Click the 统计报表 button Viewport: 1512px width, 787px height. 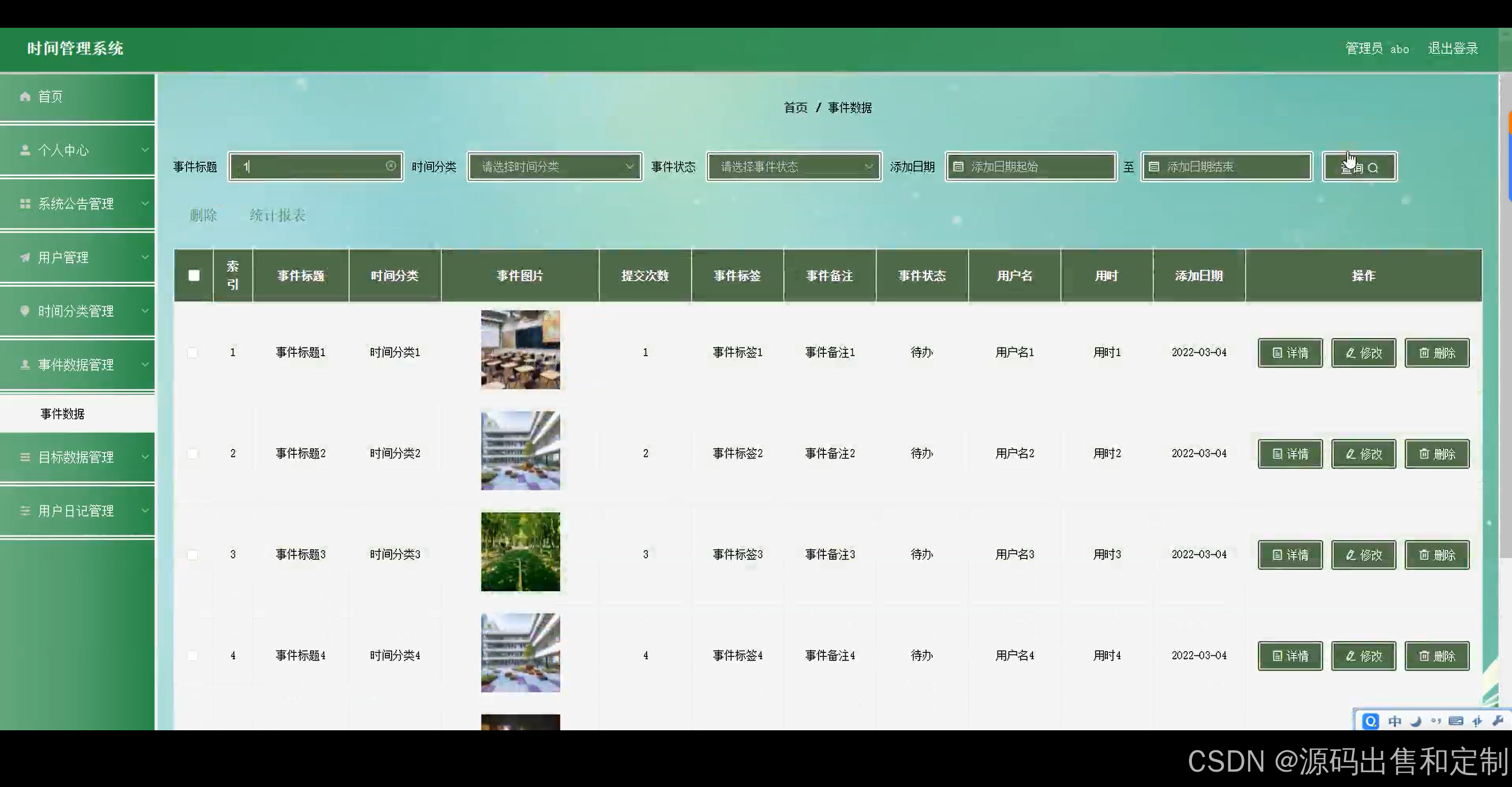(x=278, y=215)
